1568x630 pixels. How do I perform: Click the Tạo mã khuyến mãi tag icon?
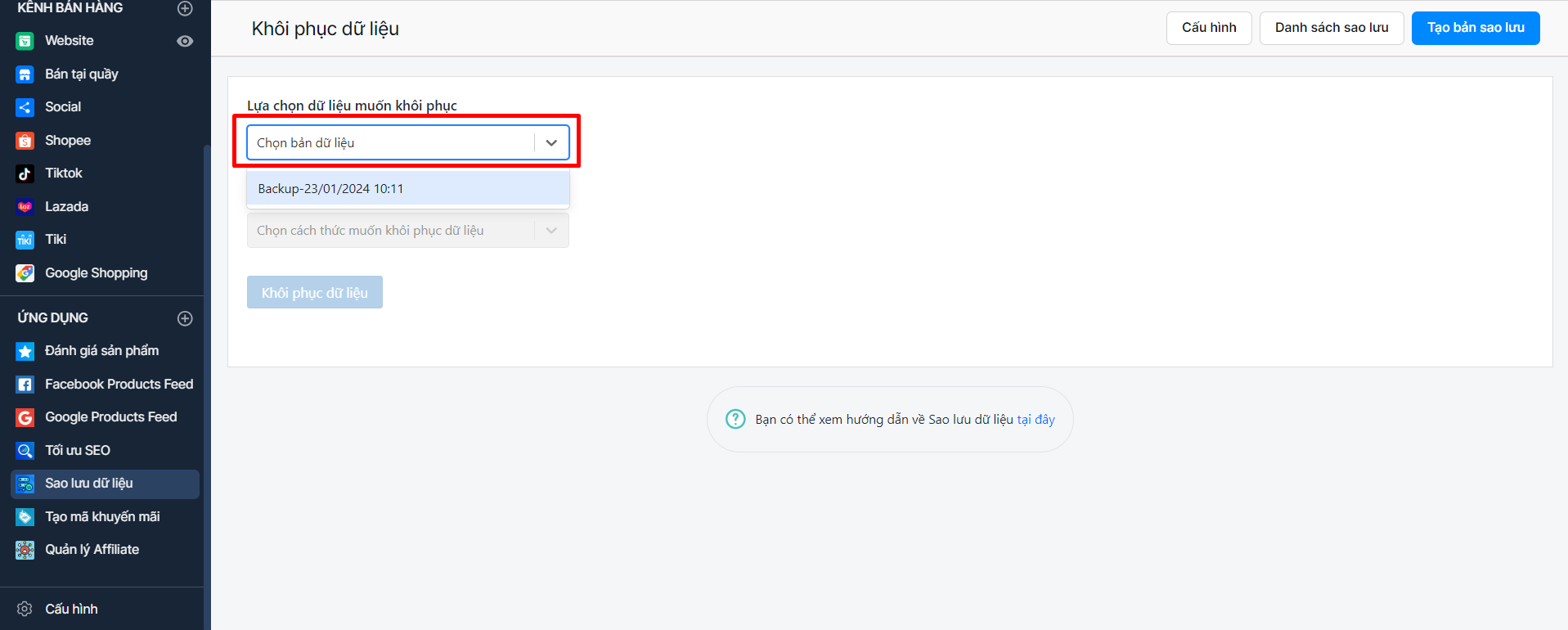(x=25, y=517)
